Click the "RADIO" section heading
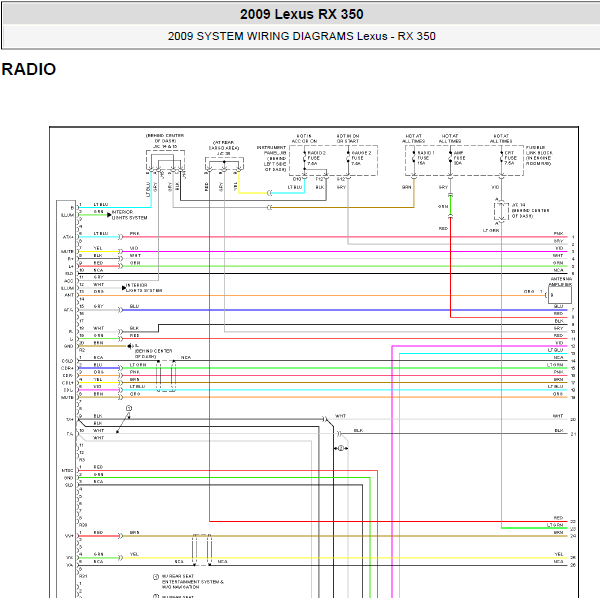The image size is (600, 598). [x=29, y=69]
